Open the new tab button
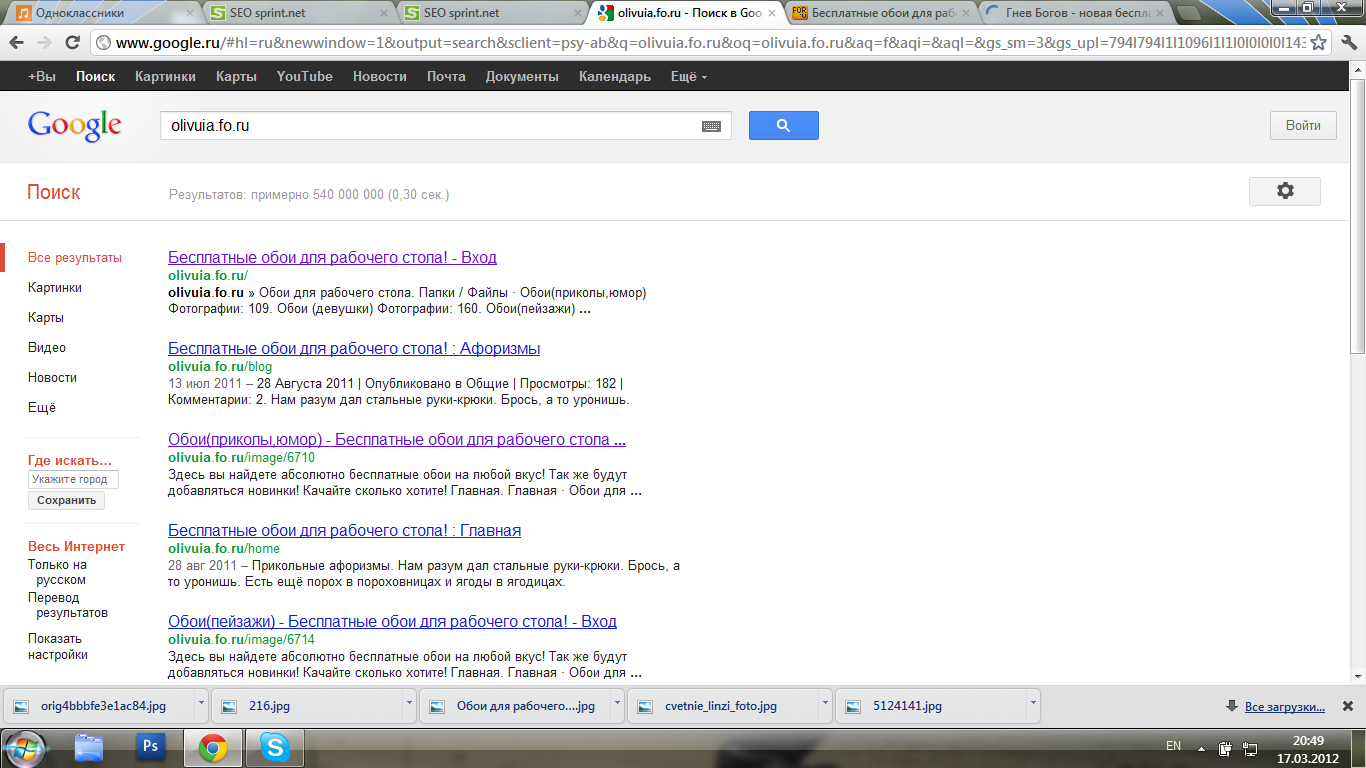Image resolution: width=1366 pixels, height=768 pixels. pos(1187,13)
